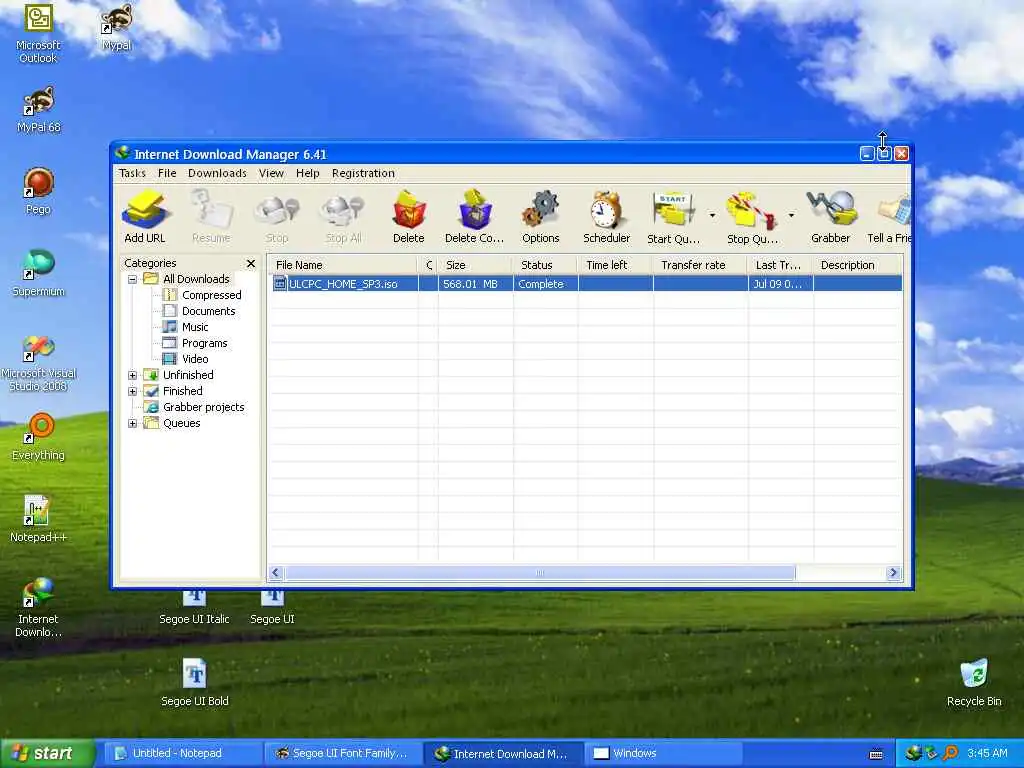Click the horizontal scrollbar thumb

tap(539, 573)
